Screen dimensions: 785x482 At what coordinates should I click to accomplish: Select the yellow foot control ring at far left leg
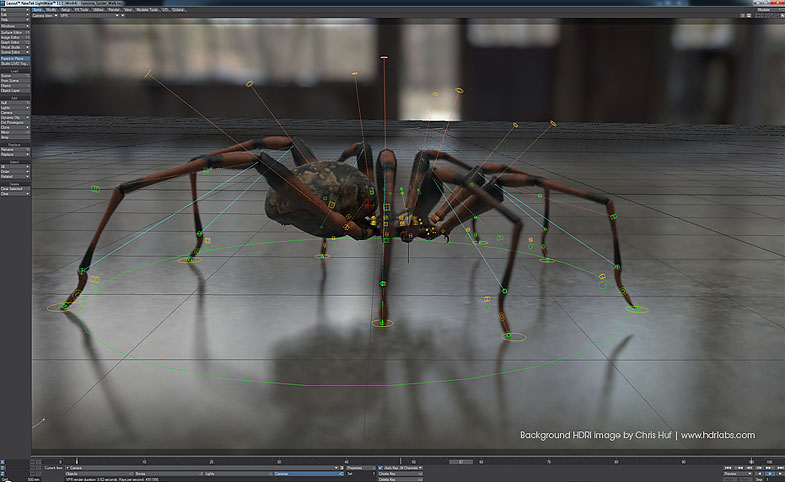64,307
